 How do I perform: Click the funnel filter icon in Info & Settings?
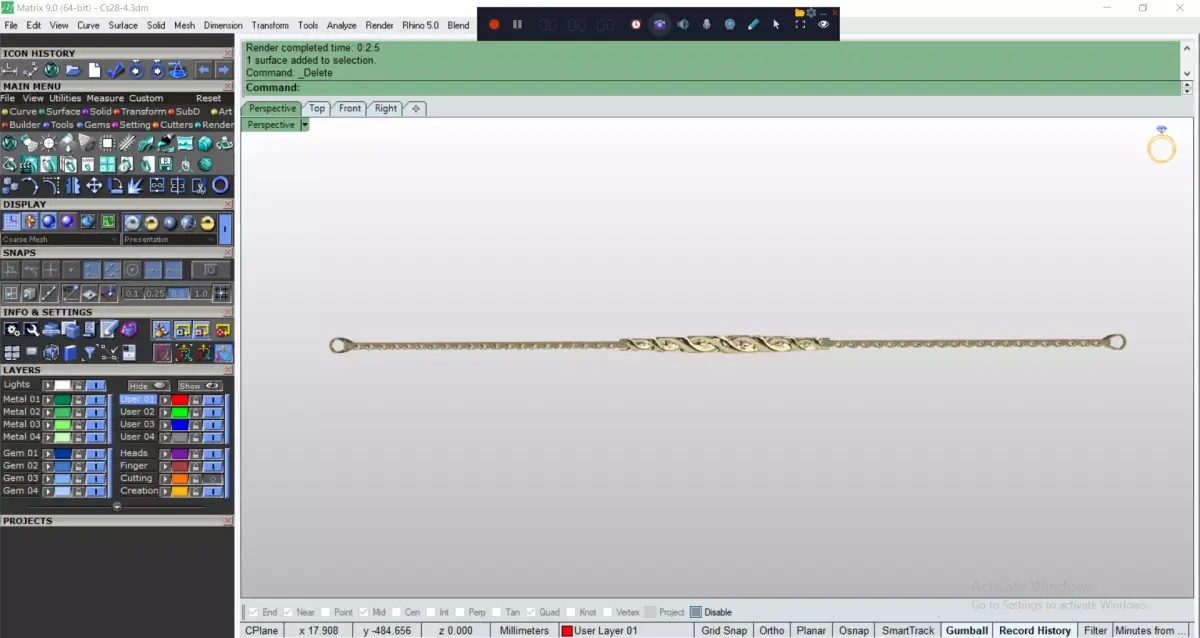[90, 352]
